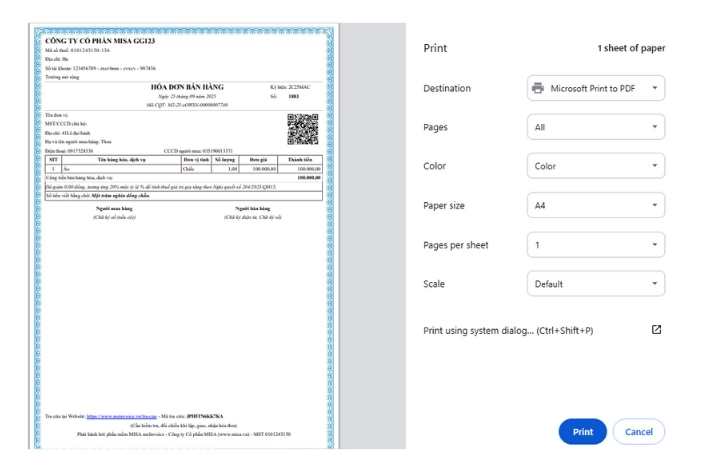Click the Print button
Screen dimensions: 710x450
[582, 432]
